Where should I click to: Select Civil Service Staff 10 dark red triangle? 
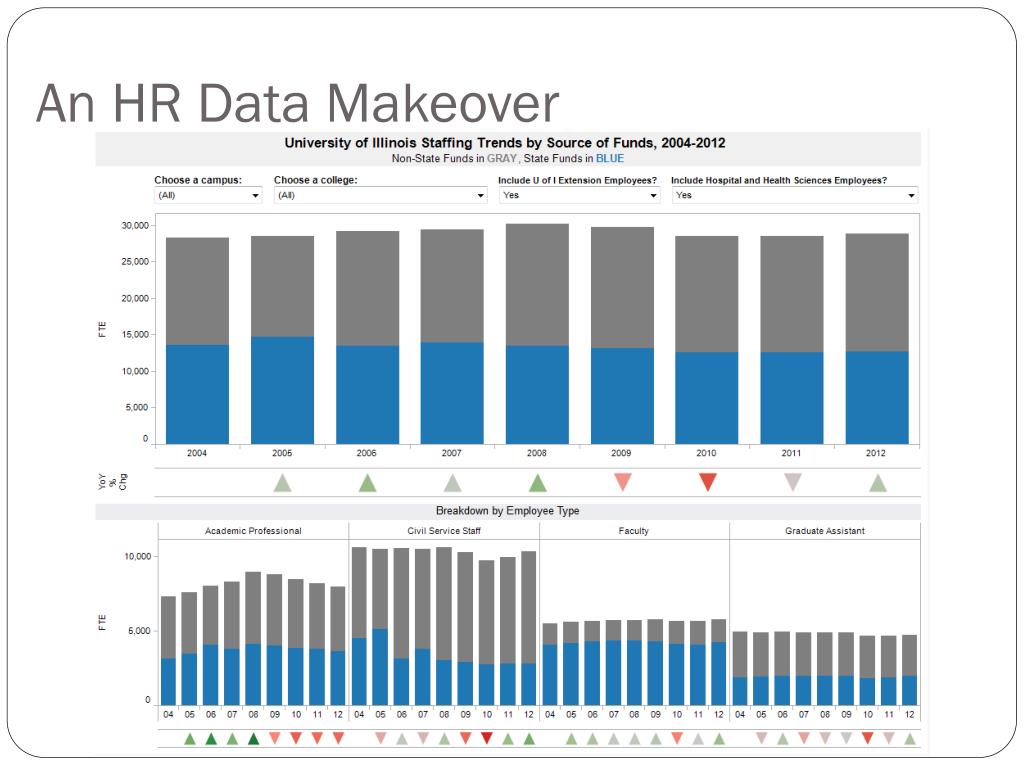487,738
